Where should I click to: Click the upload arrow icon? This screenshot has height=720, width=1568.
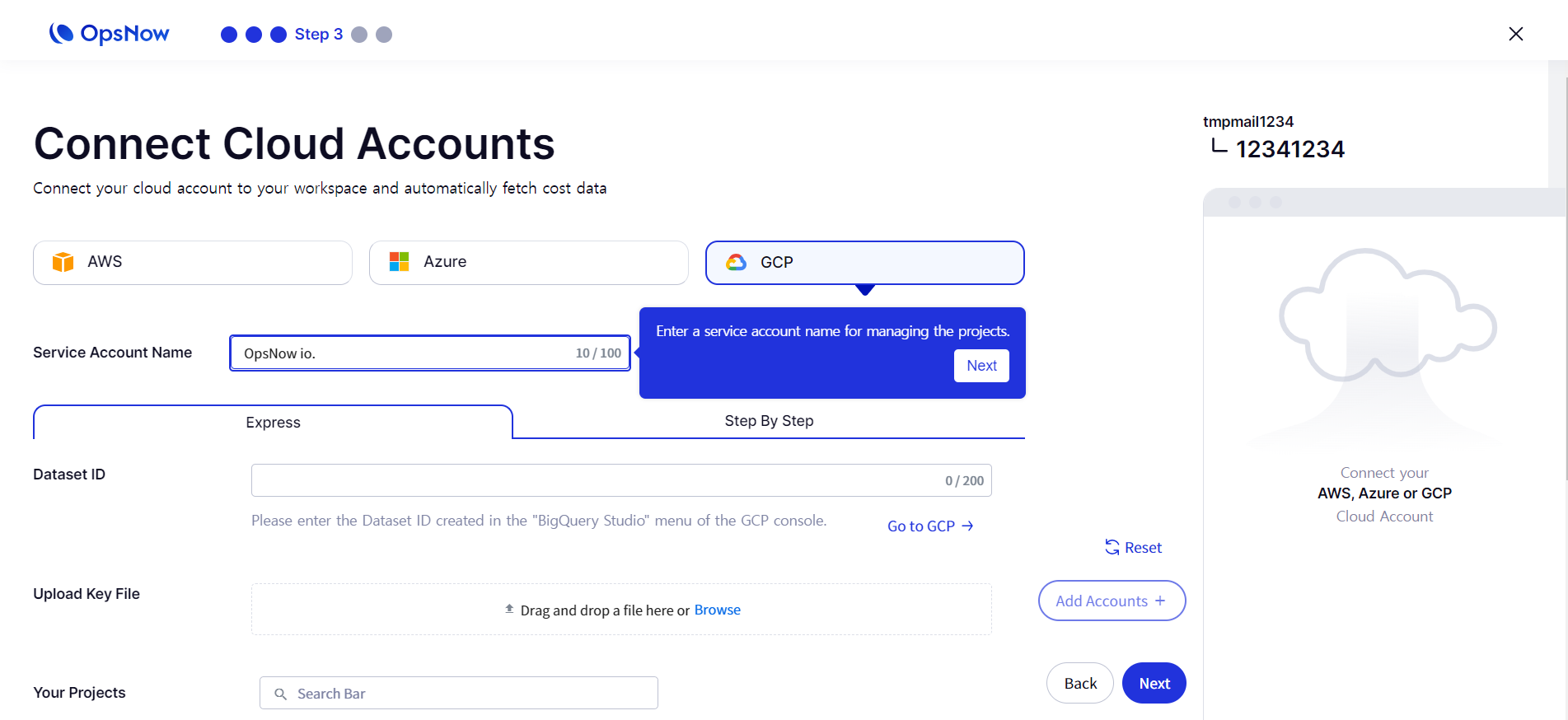click(x=509, y=610)
